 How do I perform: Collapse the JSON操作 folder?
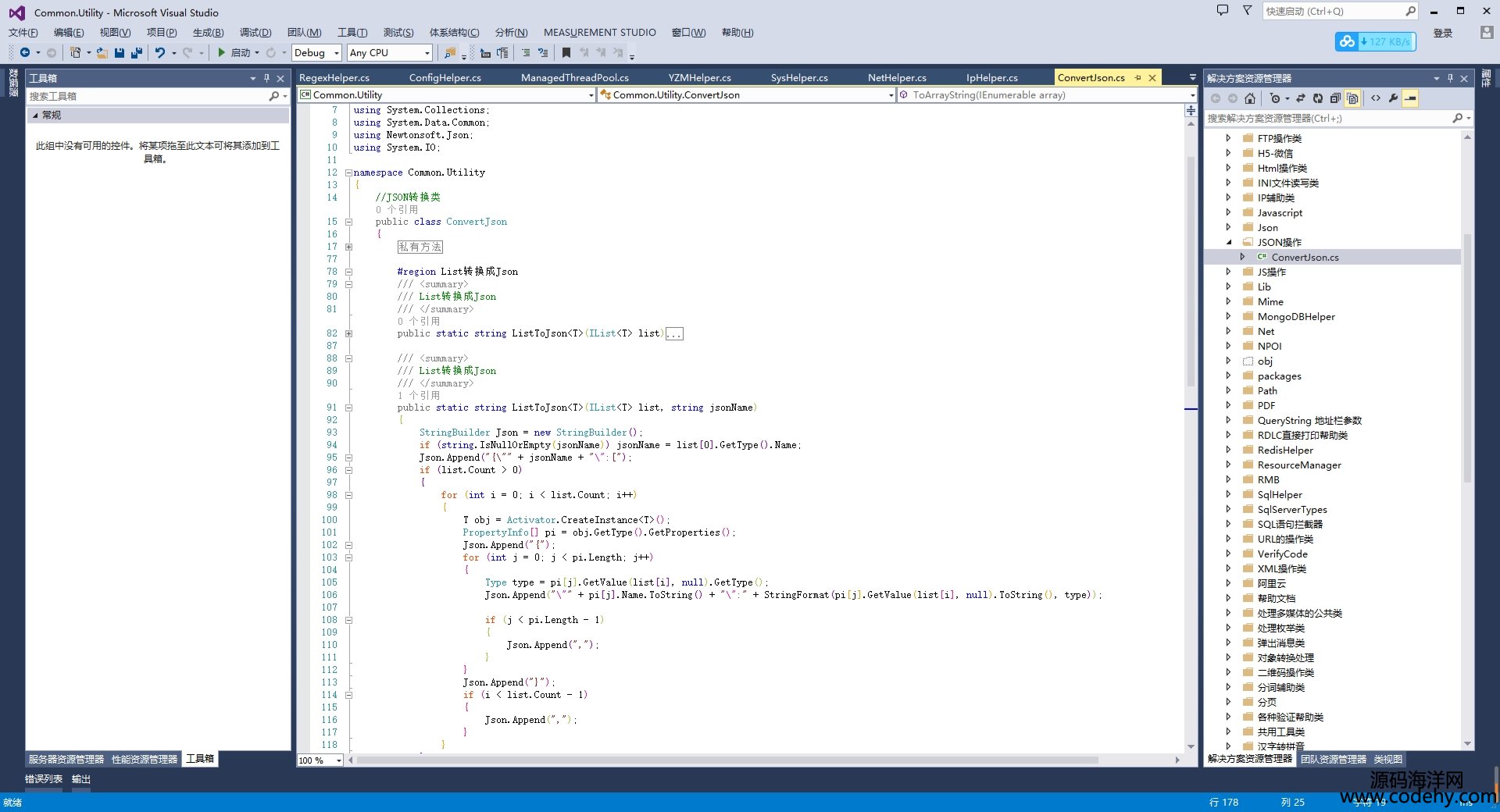(x=1228, y=242)
